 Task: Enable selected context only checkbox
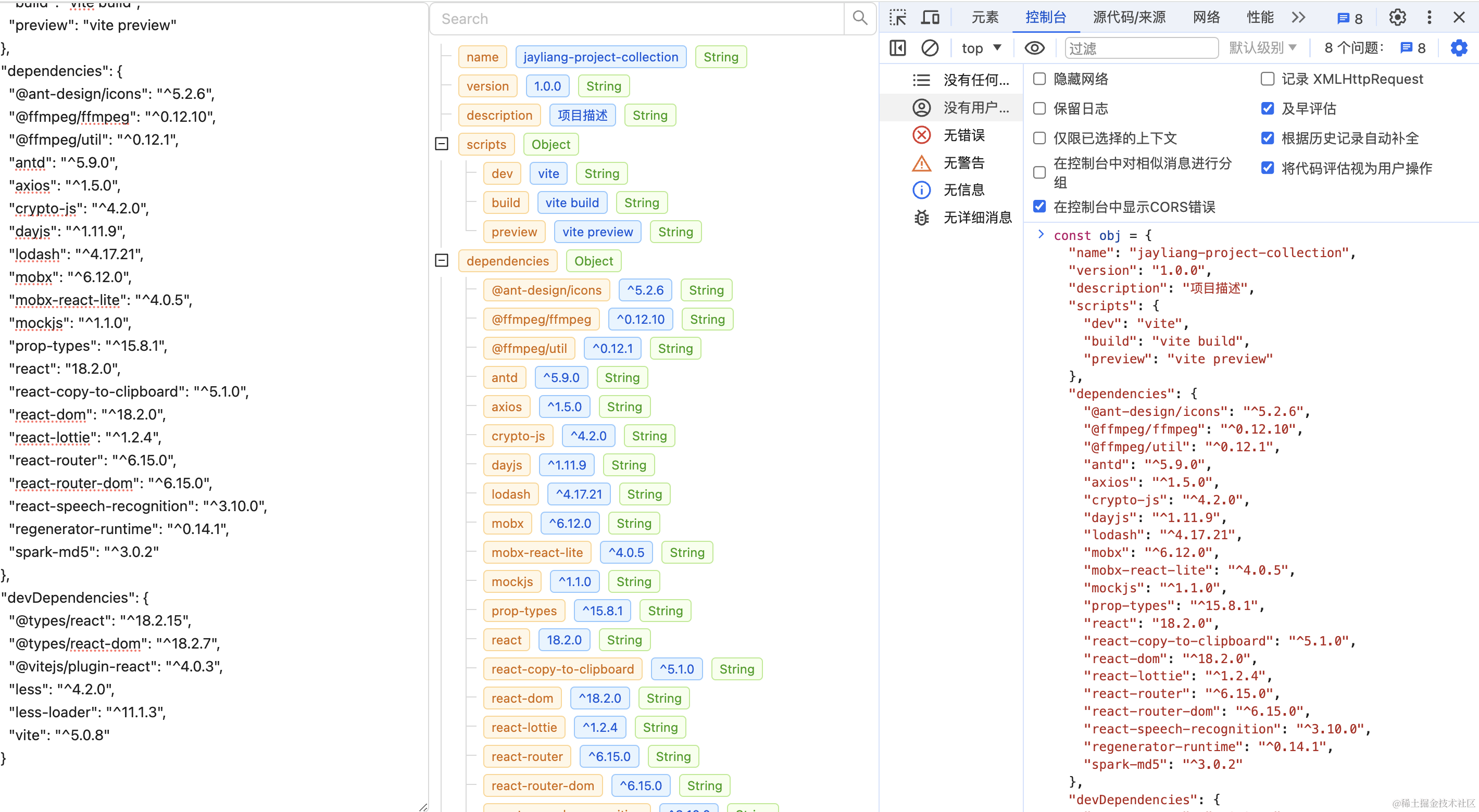1039,138
